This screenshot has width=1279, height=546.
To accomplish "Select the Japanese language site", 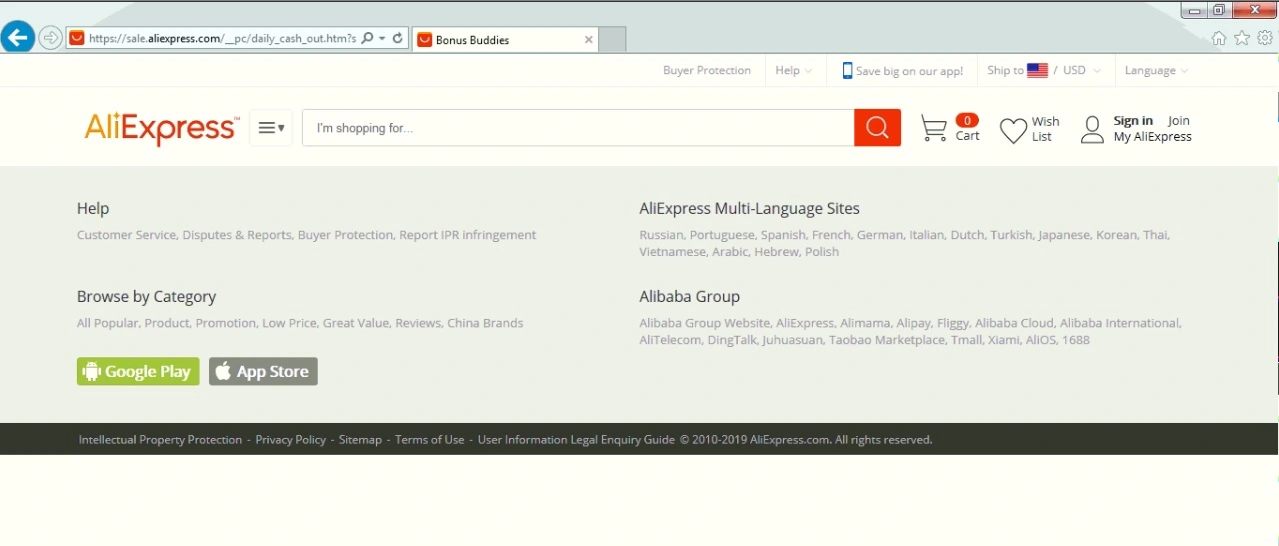I will (1064, 235).
